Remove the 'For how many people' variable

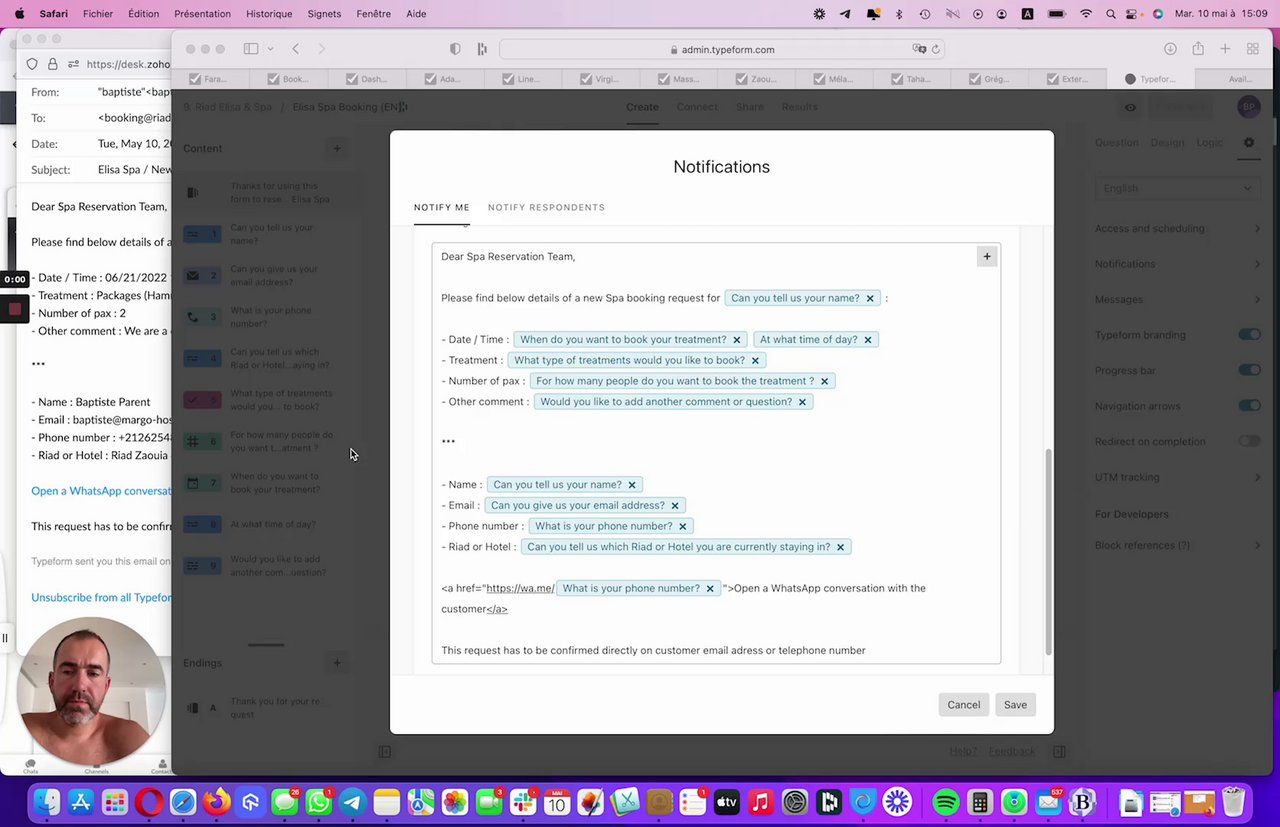click(x=825, y=381)
